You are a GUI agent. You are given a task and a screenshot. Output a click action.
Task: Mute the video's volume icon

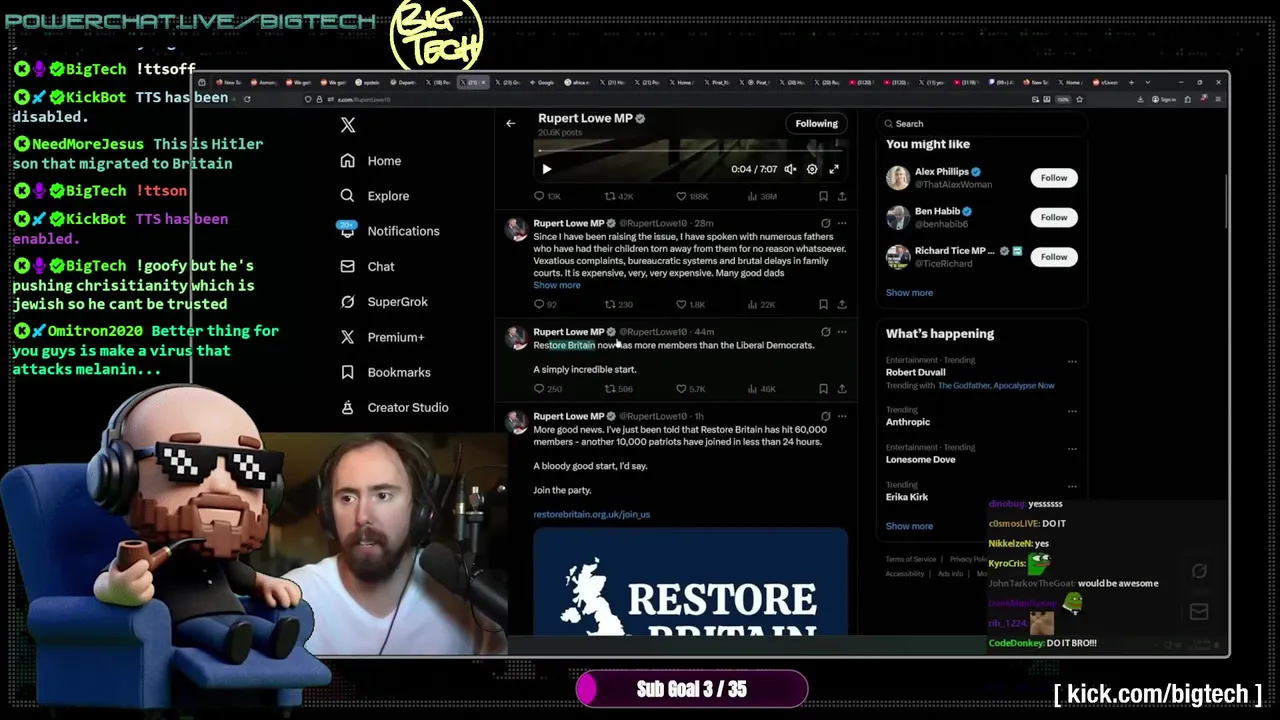pyautogui.click(x=790, y=169)
